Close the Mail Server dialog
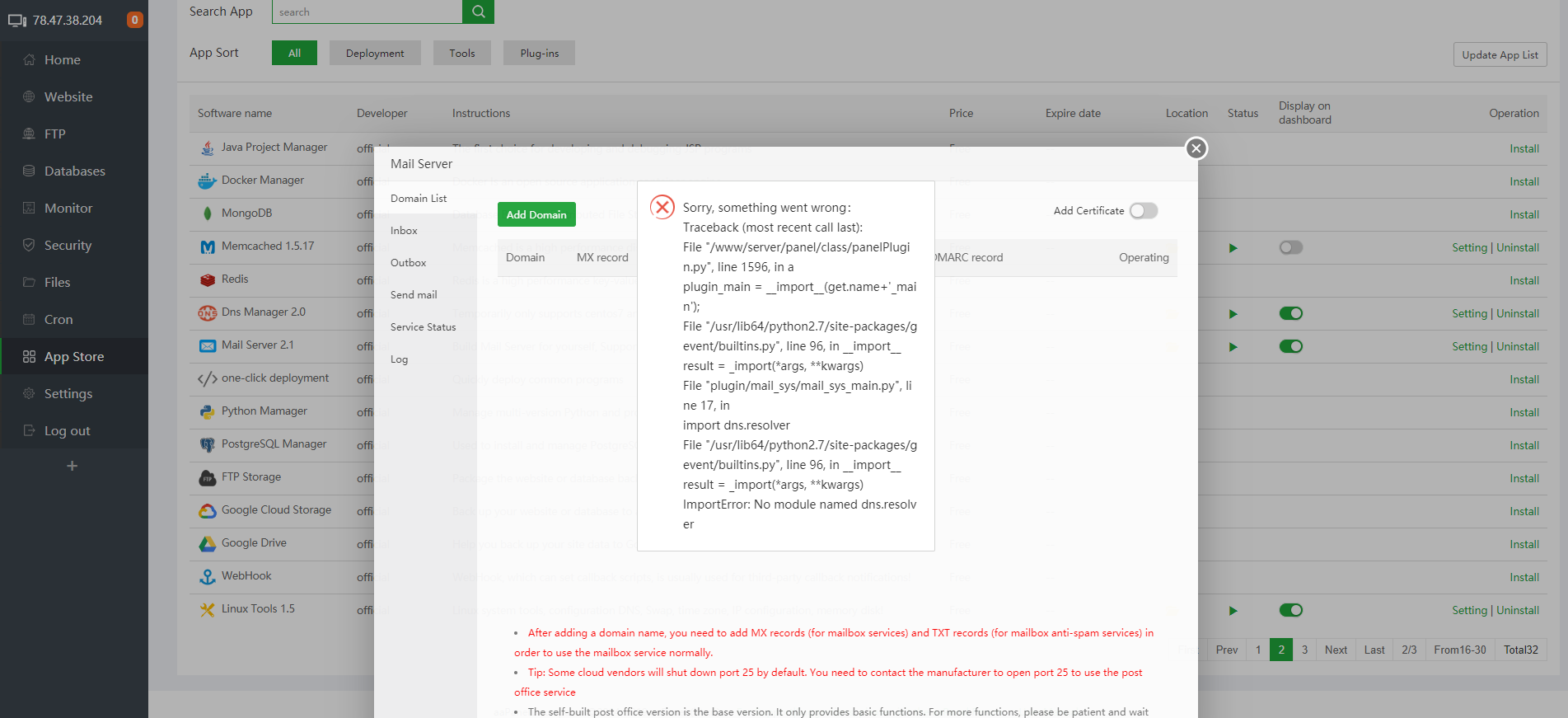The width and height of the screenshot is (1568, 718). [1196, 148]
